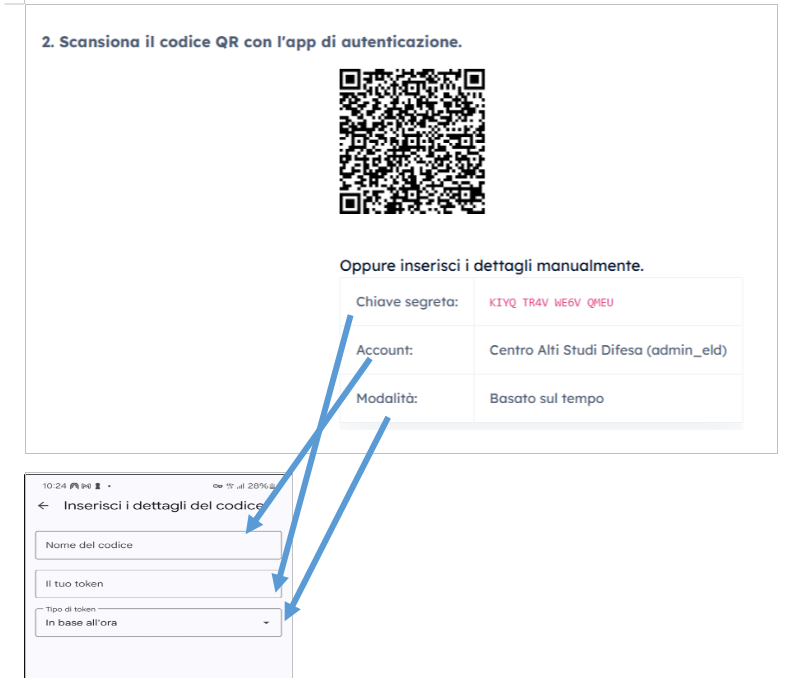Tap the wifi status icon beside signal bars
Image resolution: width=798 pixels, height=678 pixels.
point(230,486)
